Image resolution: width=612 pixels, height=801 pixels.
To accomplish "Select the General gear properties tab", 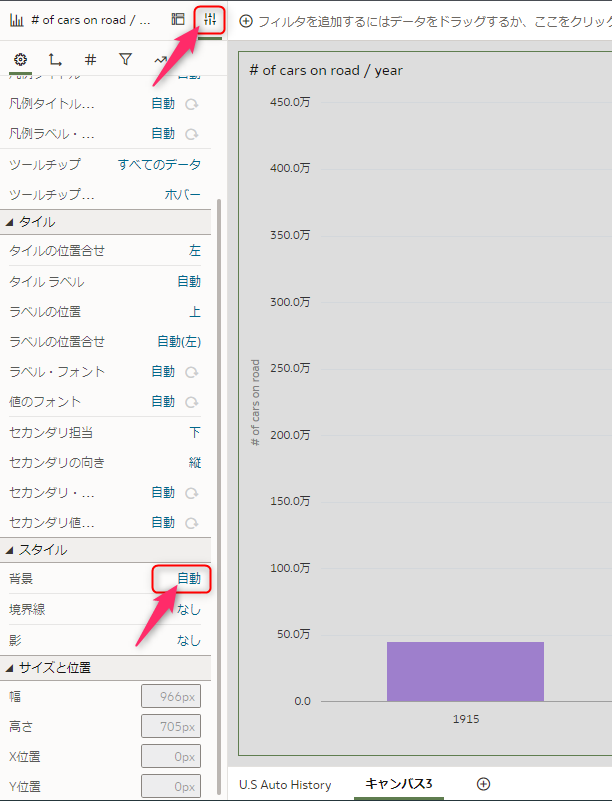I will click(20, 60).
